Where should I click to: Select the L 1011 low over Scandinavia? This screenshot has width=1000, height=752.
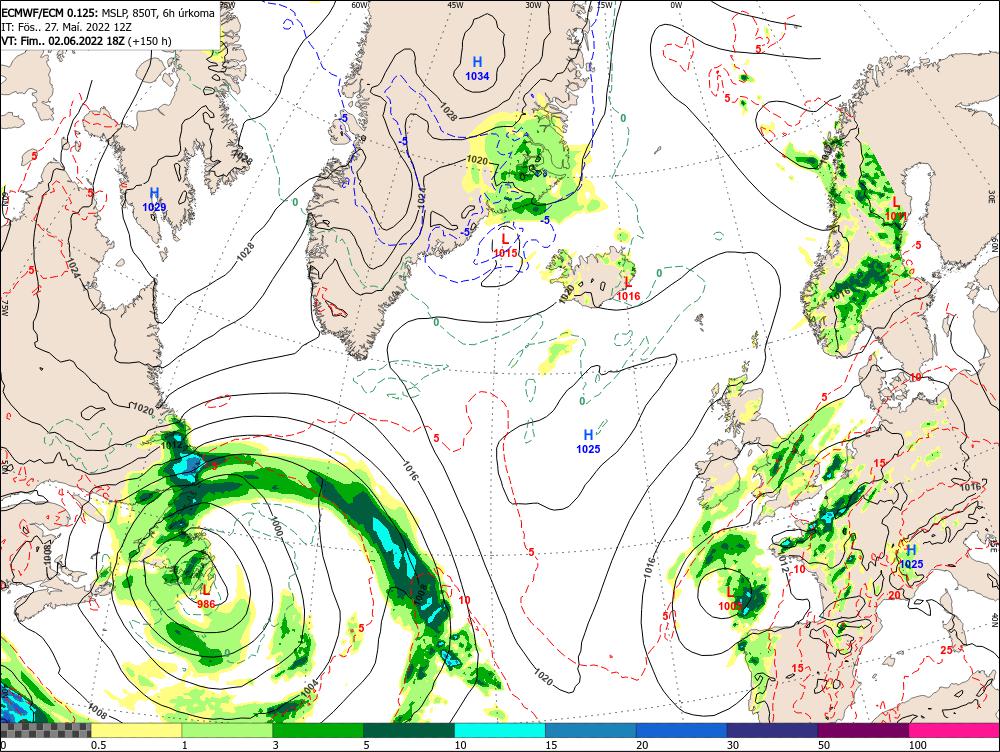[895, 209]
